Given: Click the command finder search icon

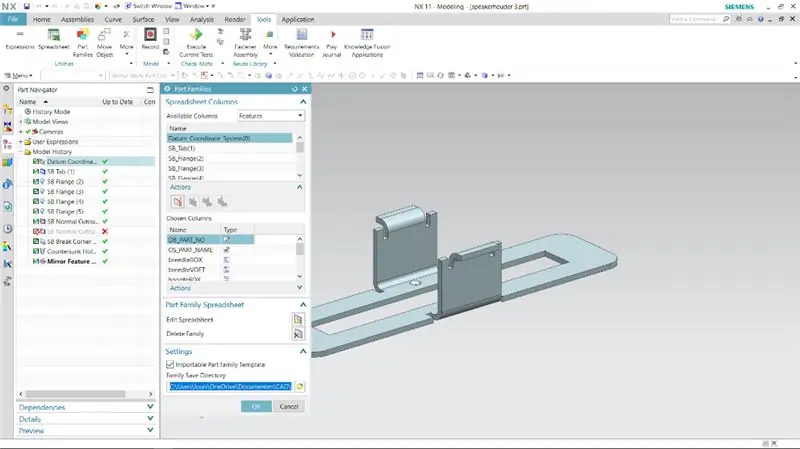Looking at the screenshot, I should [726, 19].
